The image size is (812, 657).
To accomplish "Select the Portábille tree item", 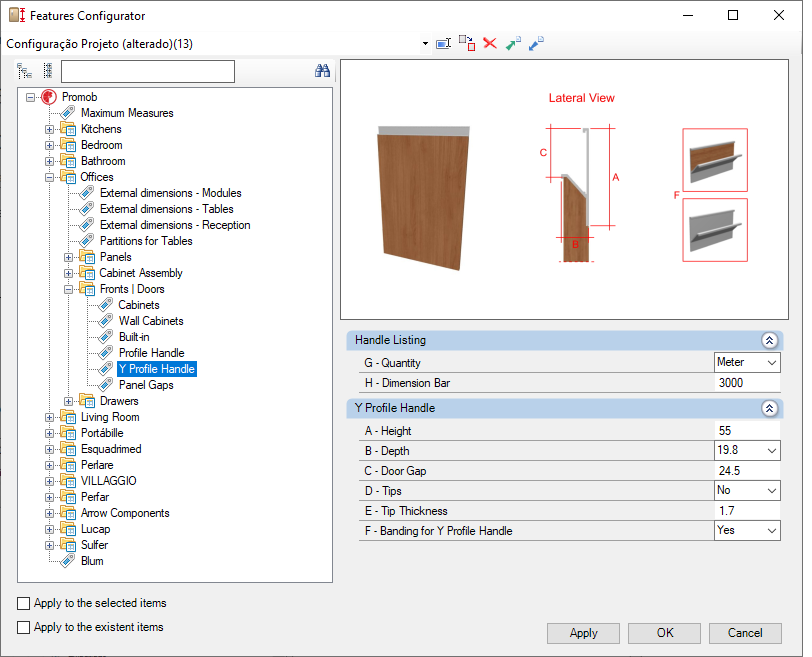I will (x=102, y=433).
